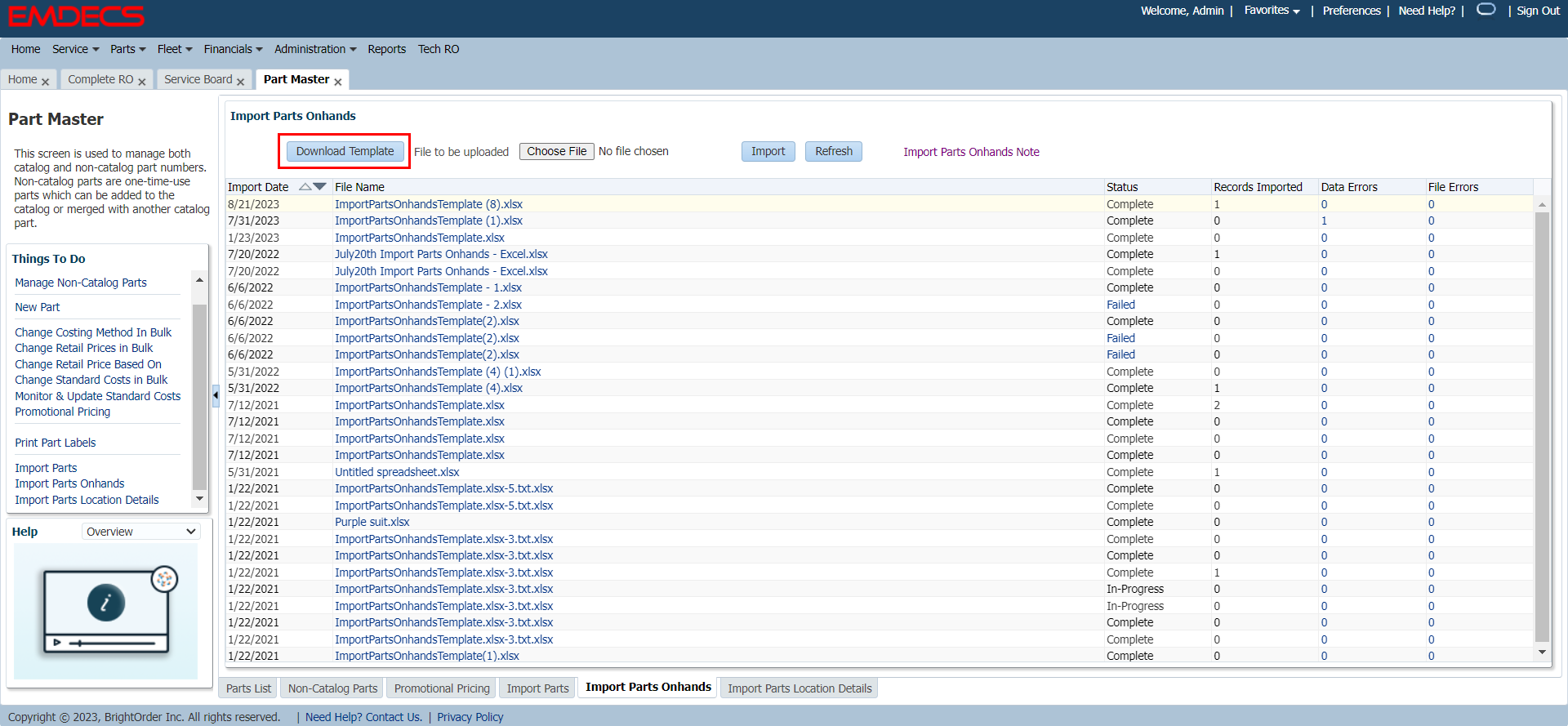Open Tech RO menu item
The image size is (1568, 726).
click(x=439, y=49)
